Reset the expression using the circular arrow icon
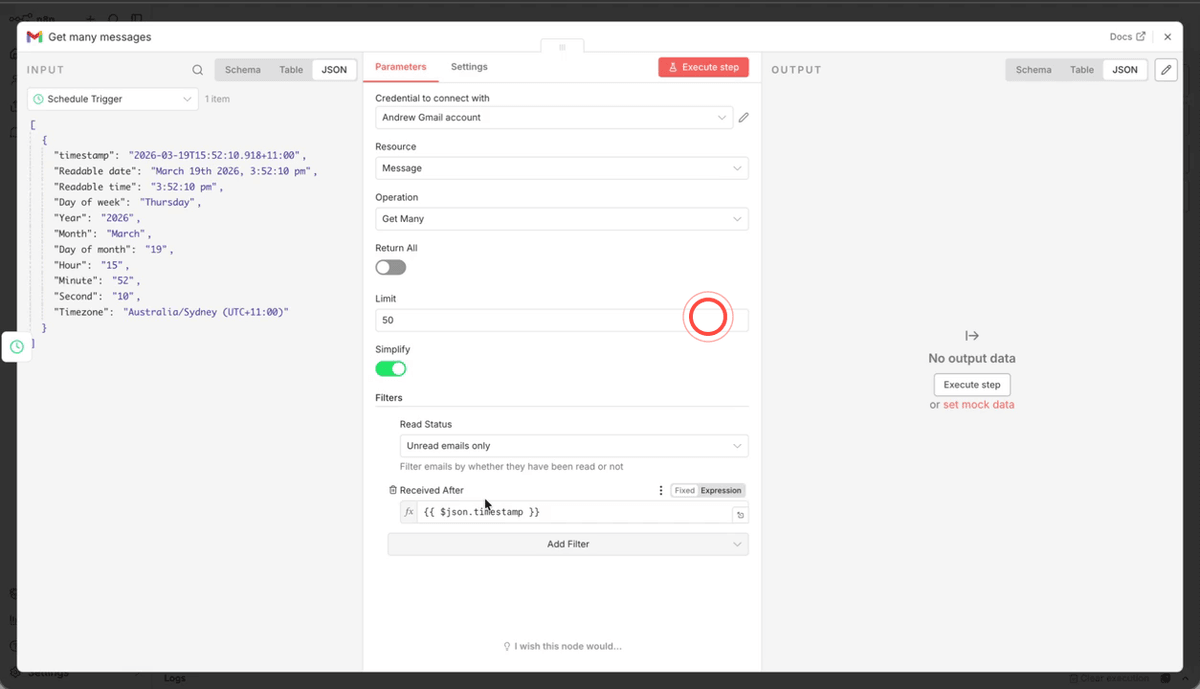The width and height of the screenshot is (1200, 689). pyautogui.click(x=739, y=513)
